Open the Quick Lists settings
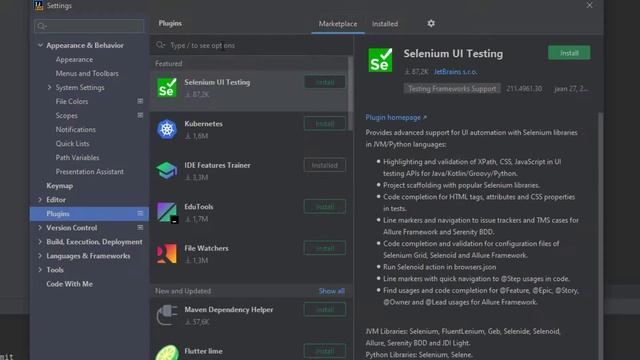The height and width of the screenshot is (360, 640). [72, 144]
